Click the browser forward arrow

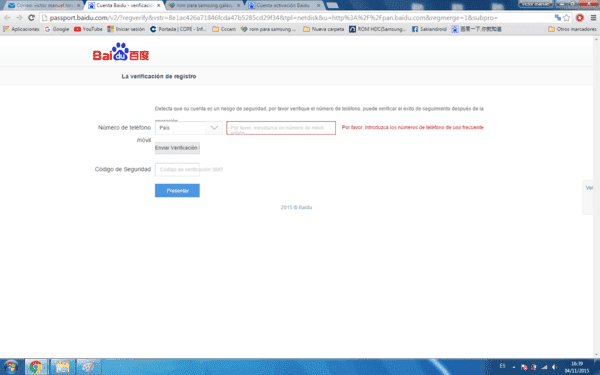19,18
